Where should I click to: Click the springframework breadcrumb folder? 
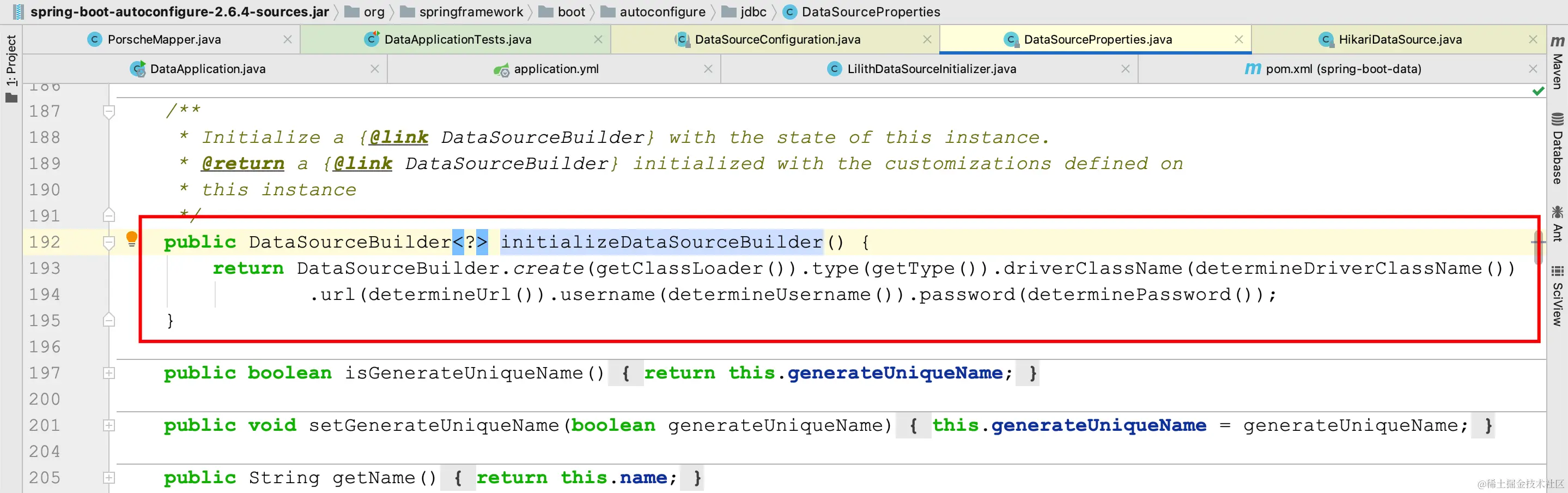(x=462, y=11)
